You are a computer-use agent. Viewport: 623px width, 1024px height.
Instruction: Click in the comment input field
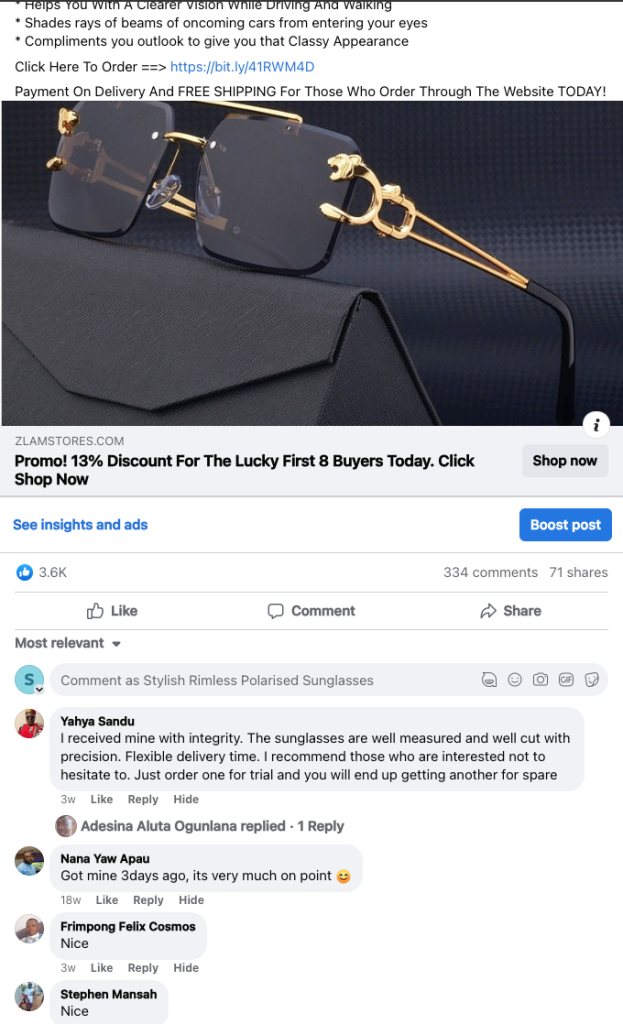click(261, 680)
